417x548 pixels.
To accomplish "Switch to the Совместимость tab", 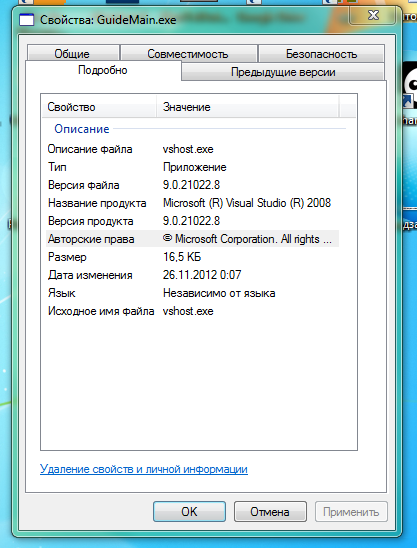I will (188, 53).
